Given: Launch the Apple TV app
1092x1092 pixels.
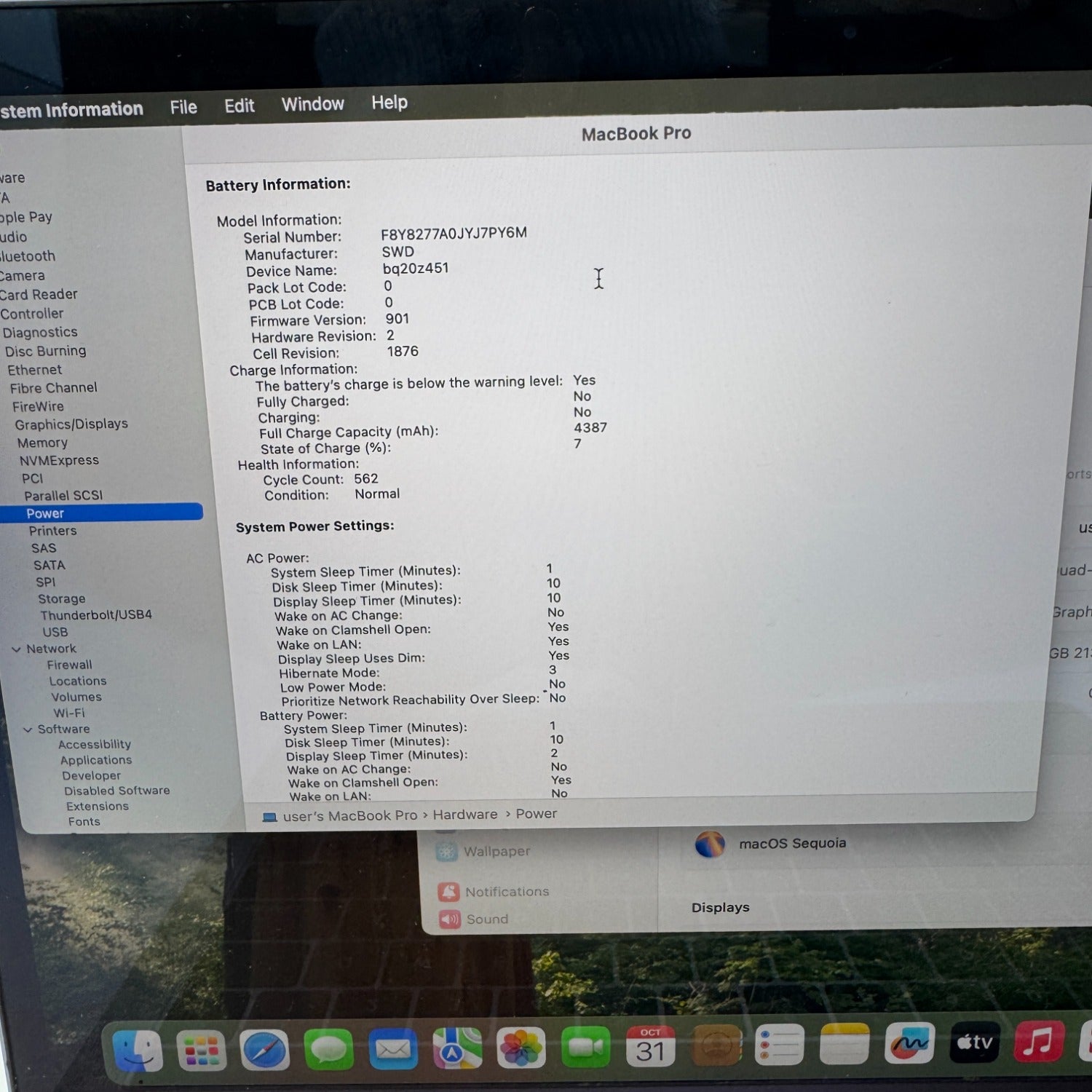Looking at the screenshot, I should click(974, 1043).
